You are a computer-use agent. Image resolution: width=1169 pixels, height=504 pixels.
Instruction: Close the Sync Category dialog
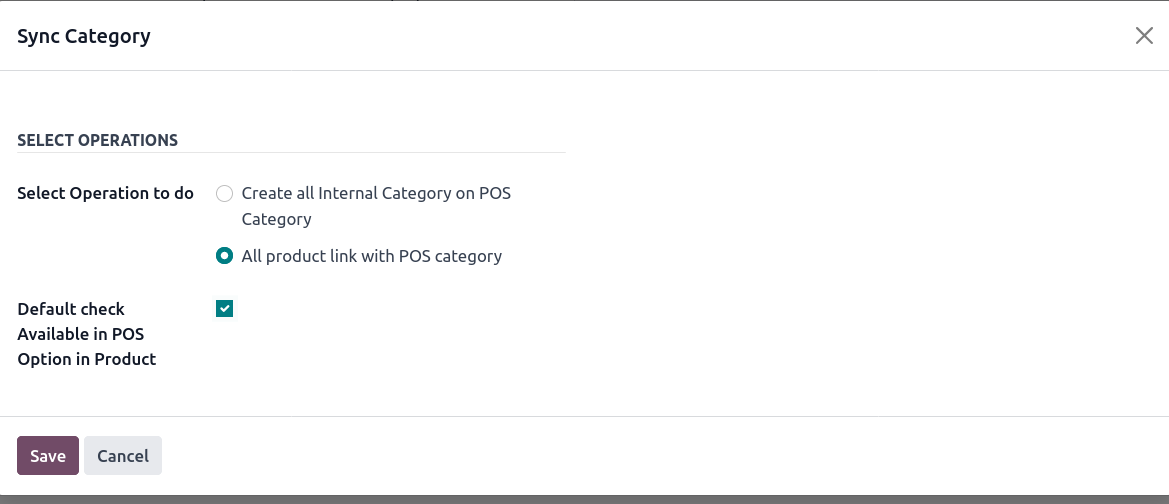pos(1144,36)
